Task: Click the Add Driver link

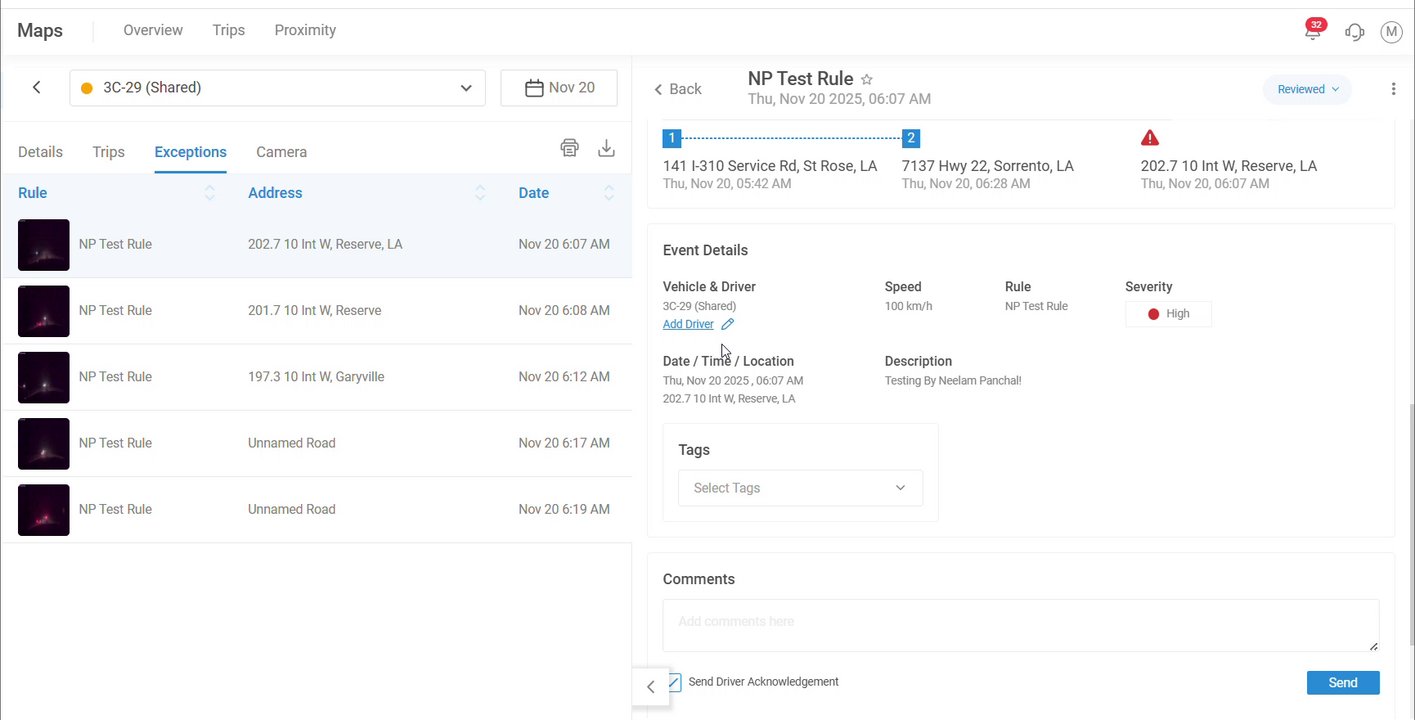Action: (x=688, y=324)
